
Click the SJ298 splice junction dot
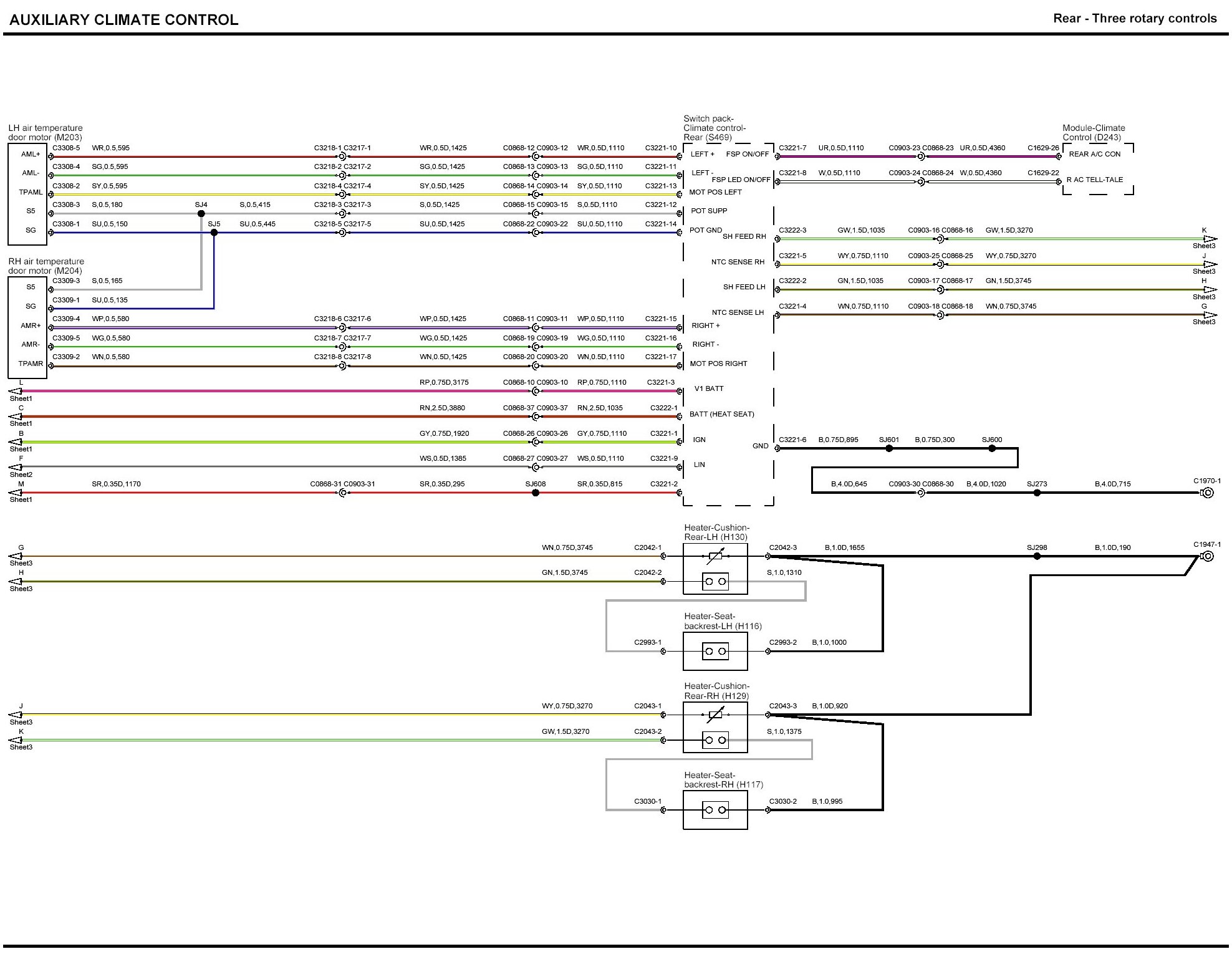click(x=1037, y=556)
